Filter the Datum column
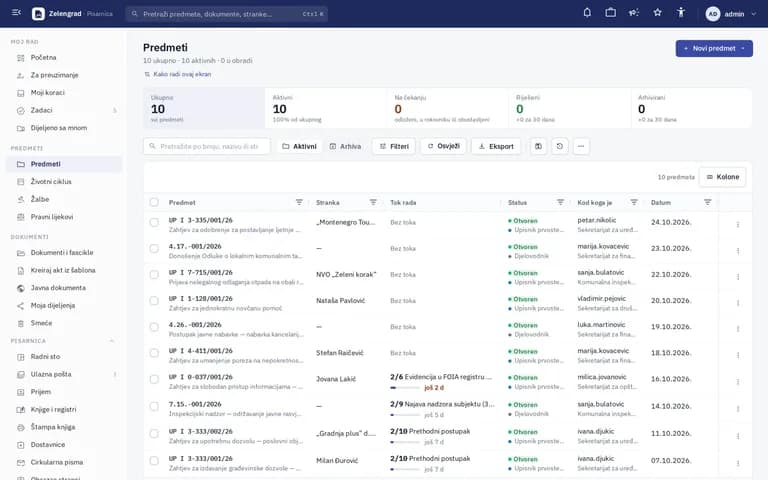768x480 pixels. (707, 202)
